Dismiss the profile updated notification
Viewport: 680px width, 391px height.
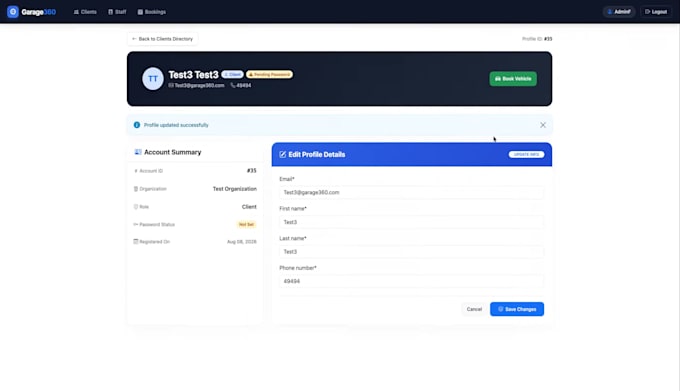point(543,125)
